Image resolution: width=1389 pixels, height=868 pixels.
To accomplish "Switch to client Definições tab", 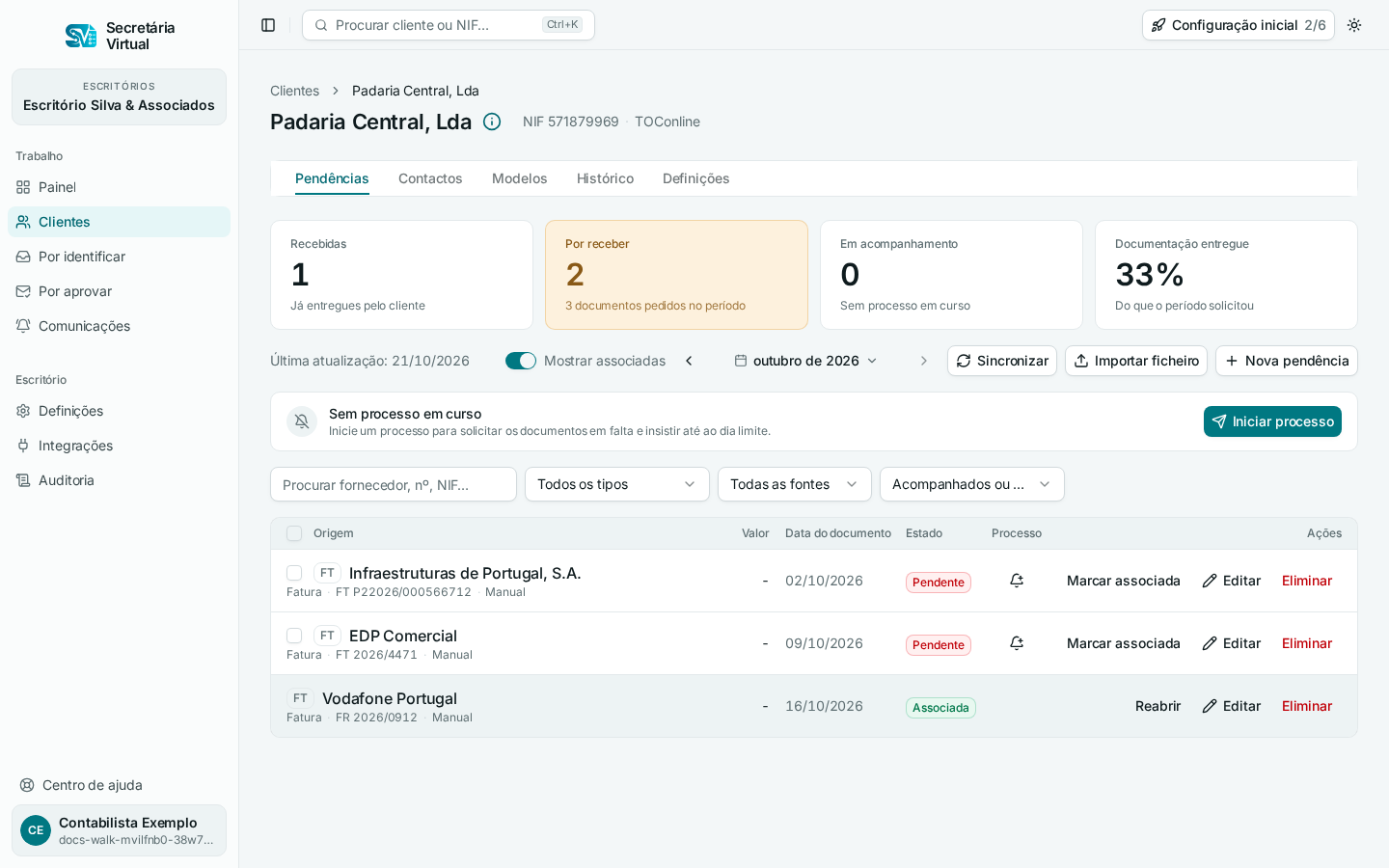I will 695,178.
